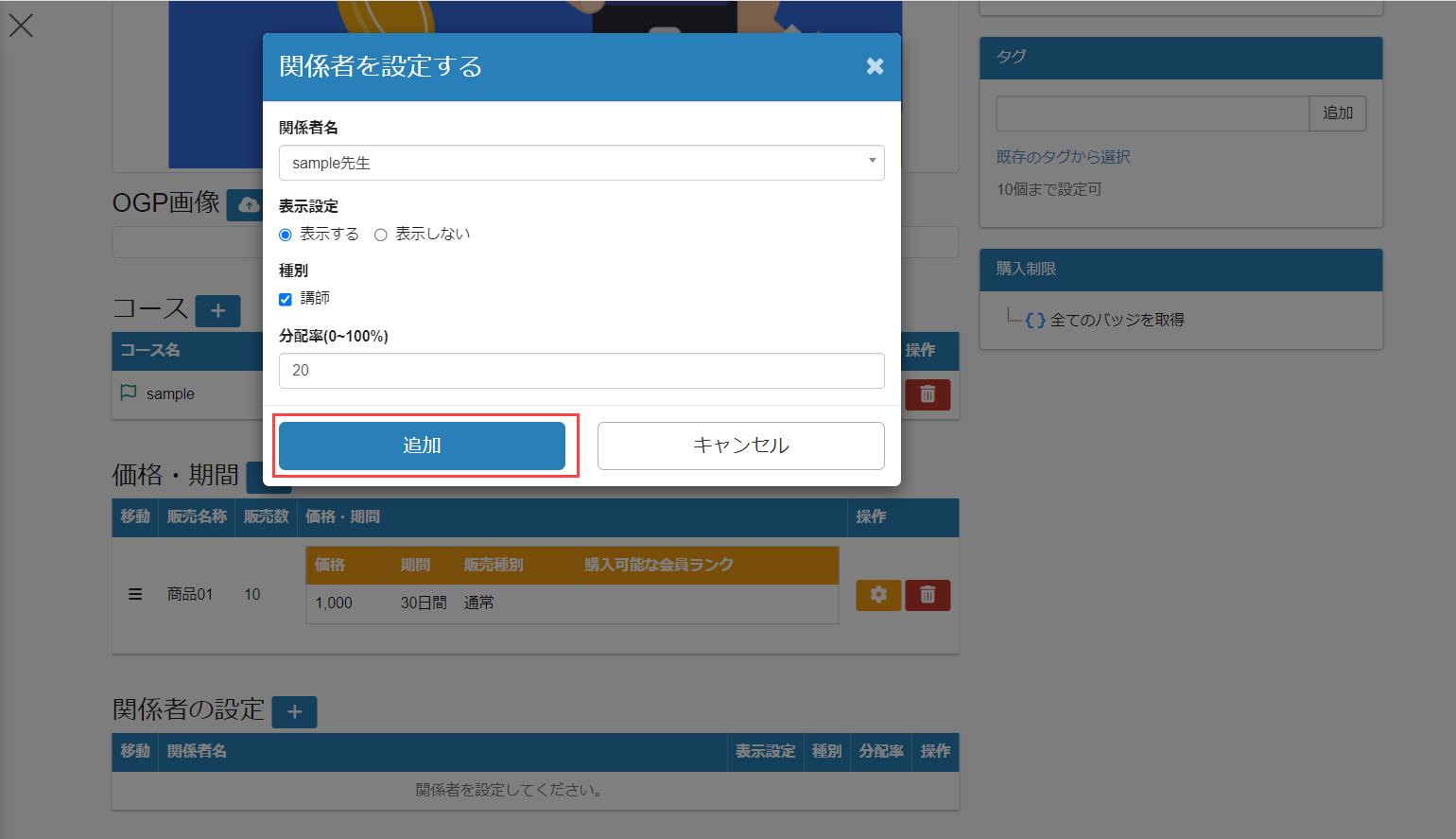Click 既存のタグから選択 link
The image size is (1456, 839).
coord(1063,157)
